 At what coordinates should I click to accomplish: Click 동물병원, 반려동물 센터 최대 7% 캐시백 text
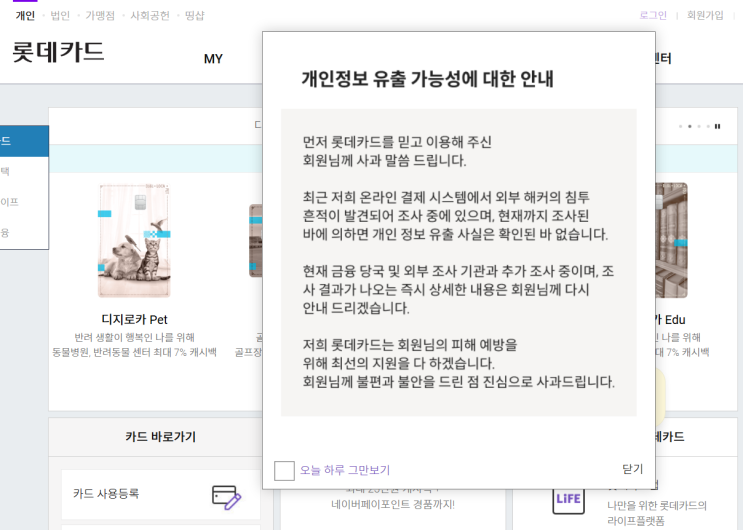click(134, 352)
